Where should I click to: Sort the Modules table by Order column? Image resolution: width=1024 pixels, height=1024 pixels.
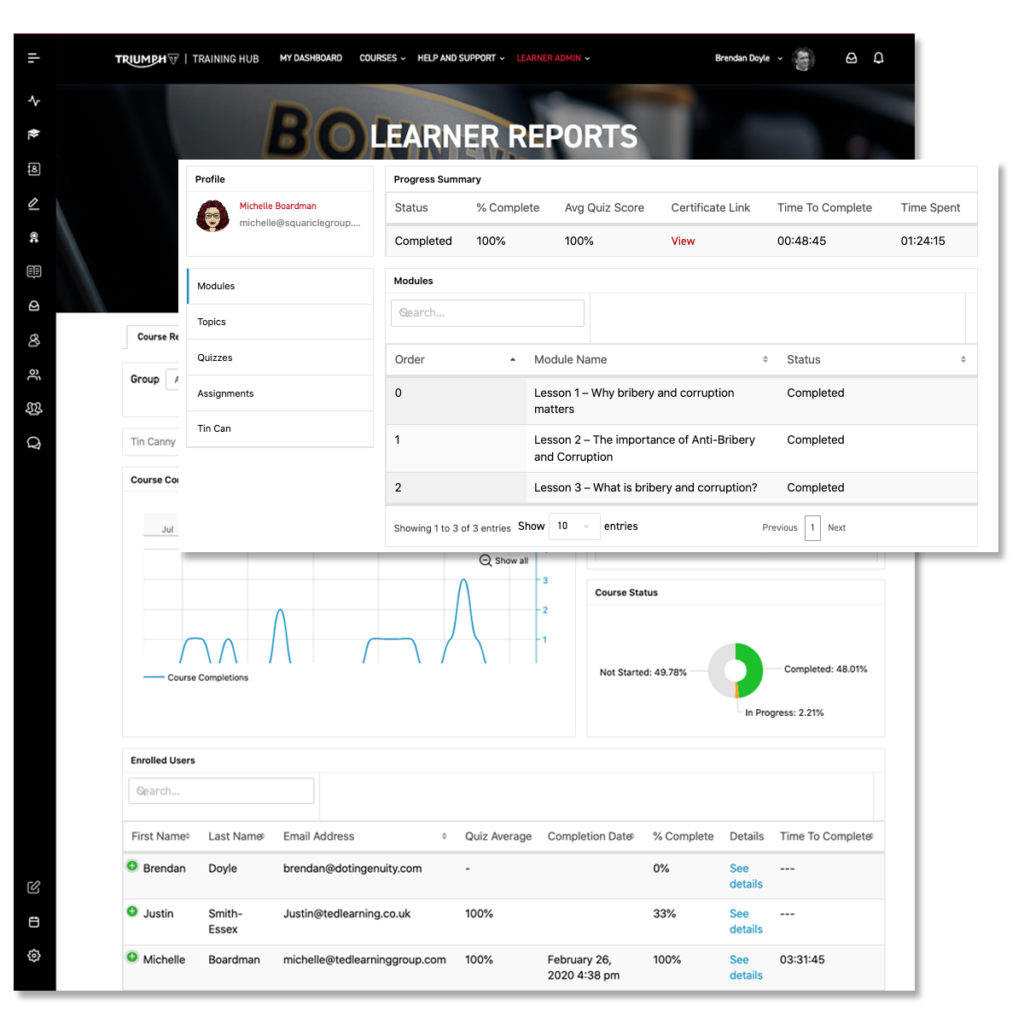455,360
